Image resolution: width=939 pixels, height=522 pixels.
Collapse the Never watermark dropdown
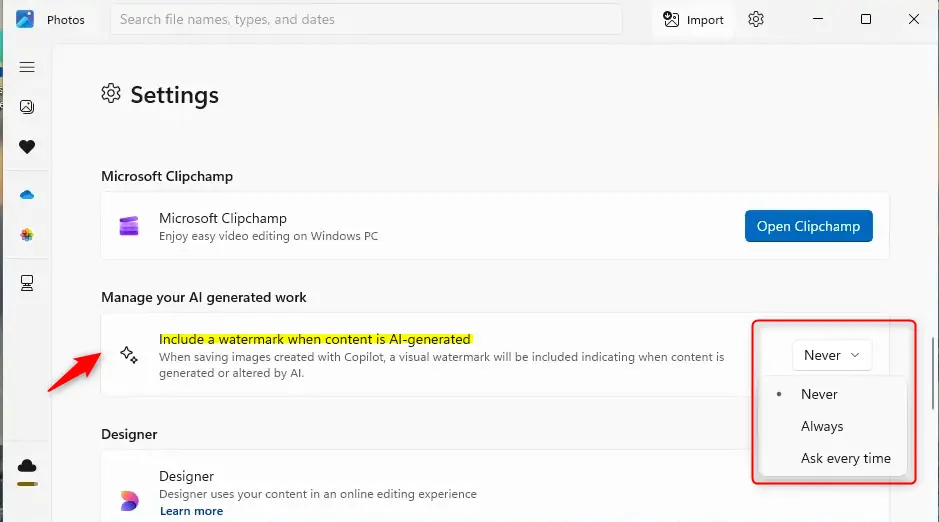(832, 356)
